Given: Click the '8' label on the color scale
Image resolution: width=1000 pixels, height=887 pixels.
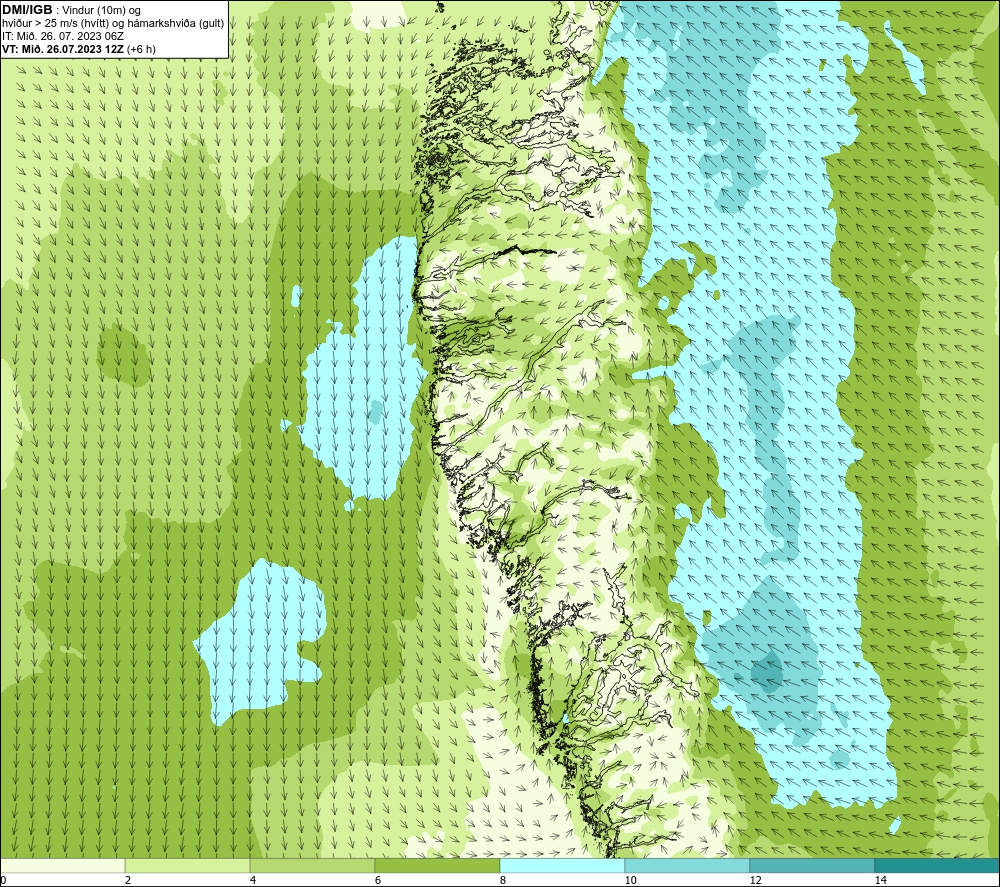Looking at the screenshot, I should tap(503, 880).
